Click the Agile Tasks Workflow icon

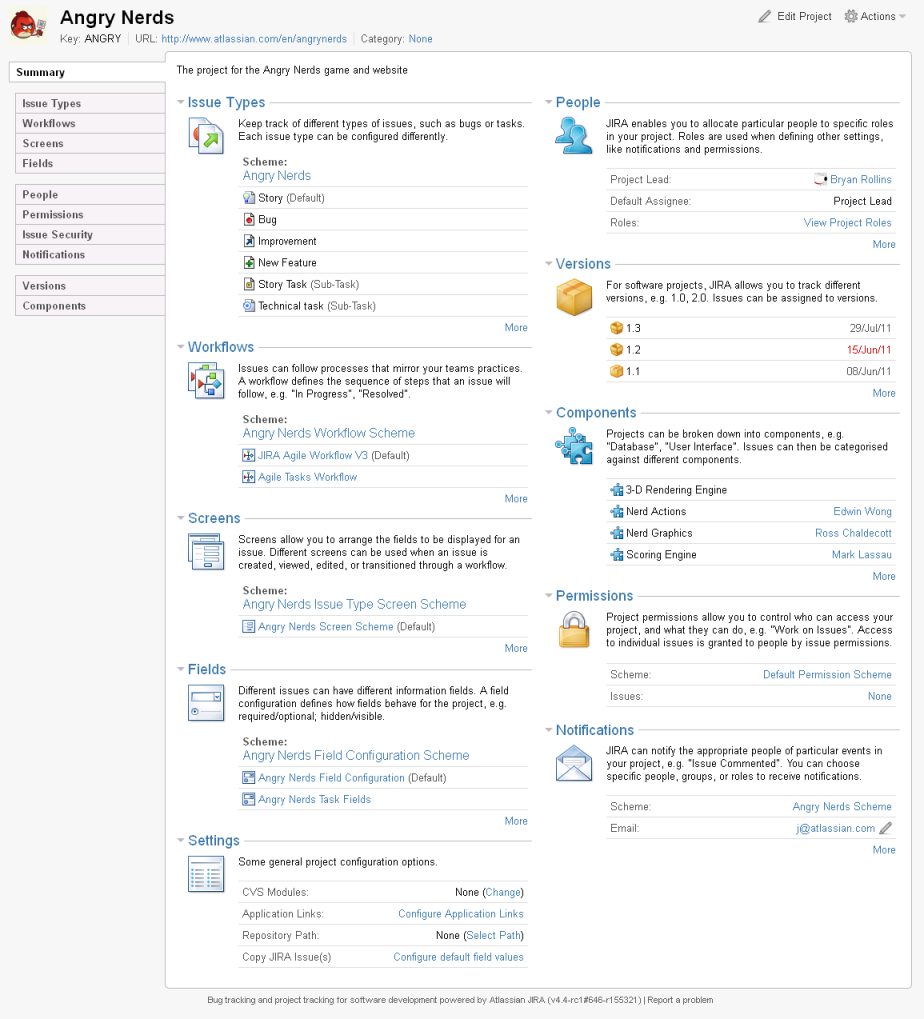point(248,477)
